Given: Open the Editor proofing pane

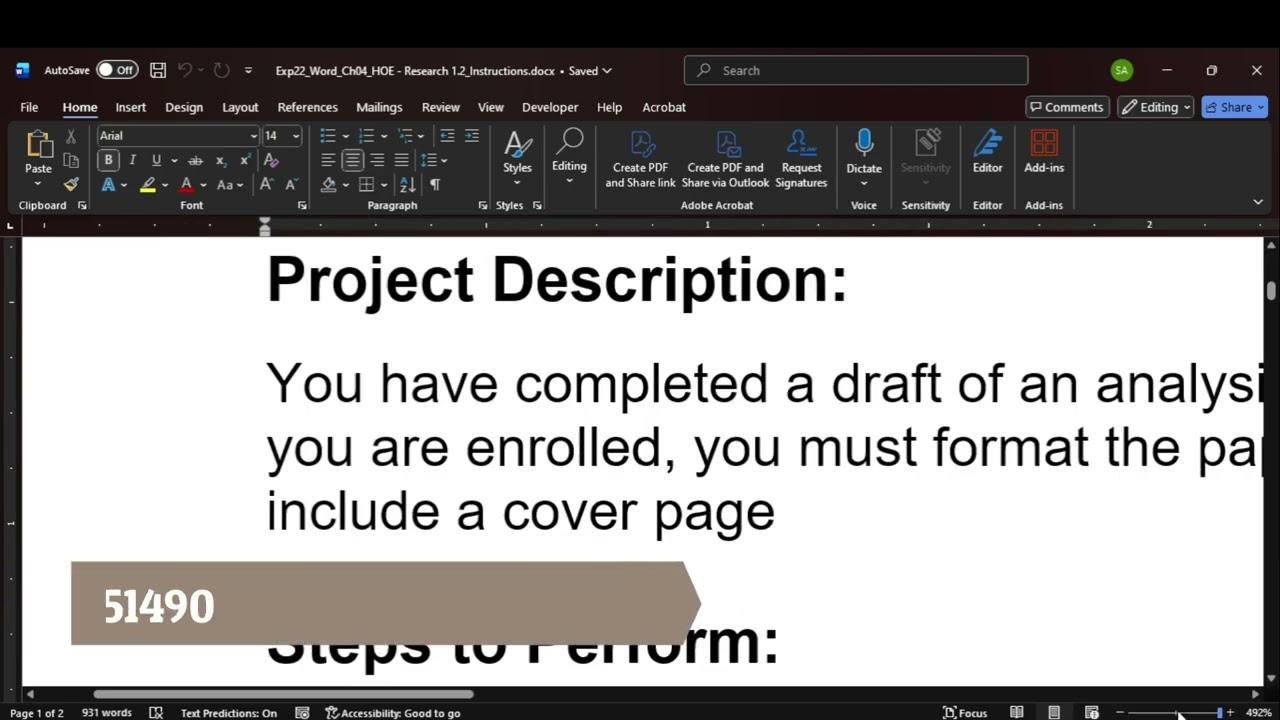Looking at the screenshot, I should (x=987, y=152).
